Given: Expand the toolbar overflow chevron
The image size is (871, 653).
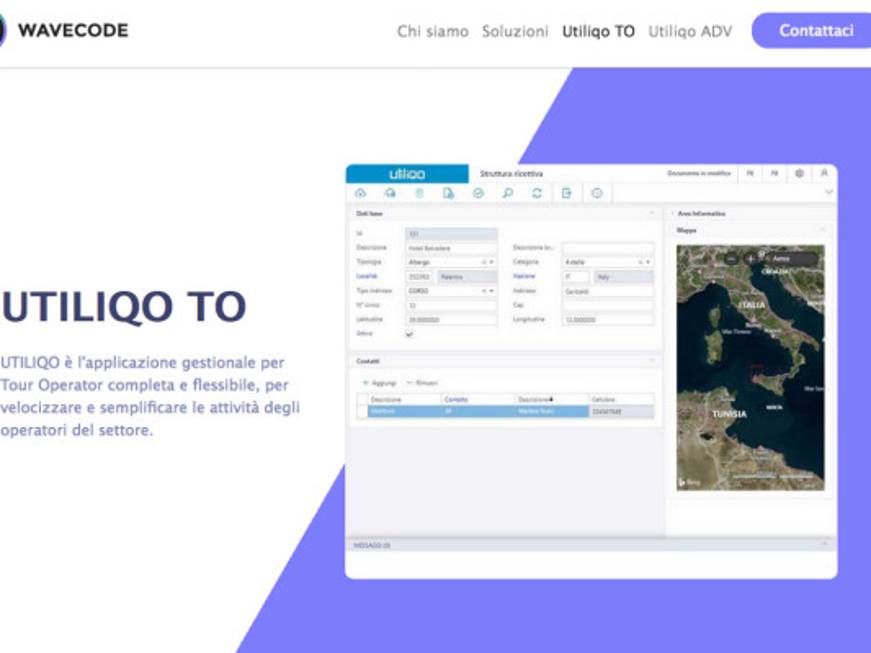Looking at the screenshot, I should point(829,193).
